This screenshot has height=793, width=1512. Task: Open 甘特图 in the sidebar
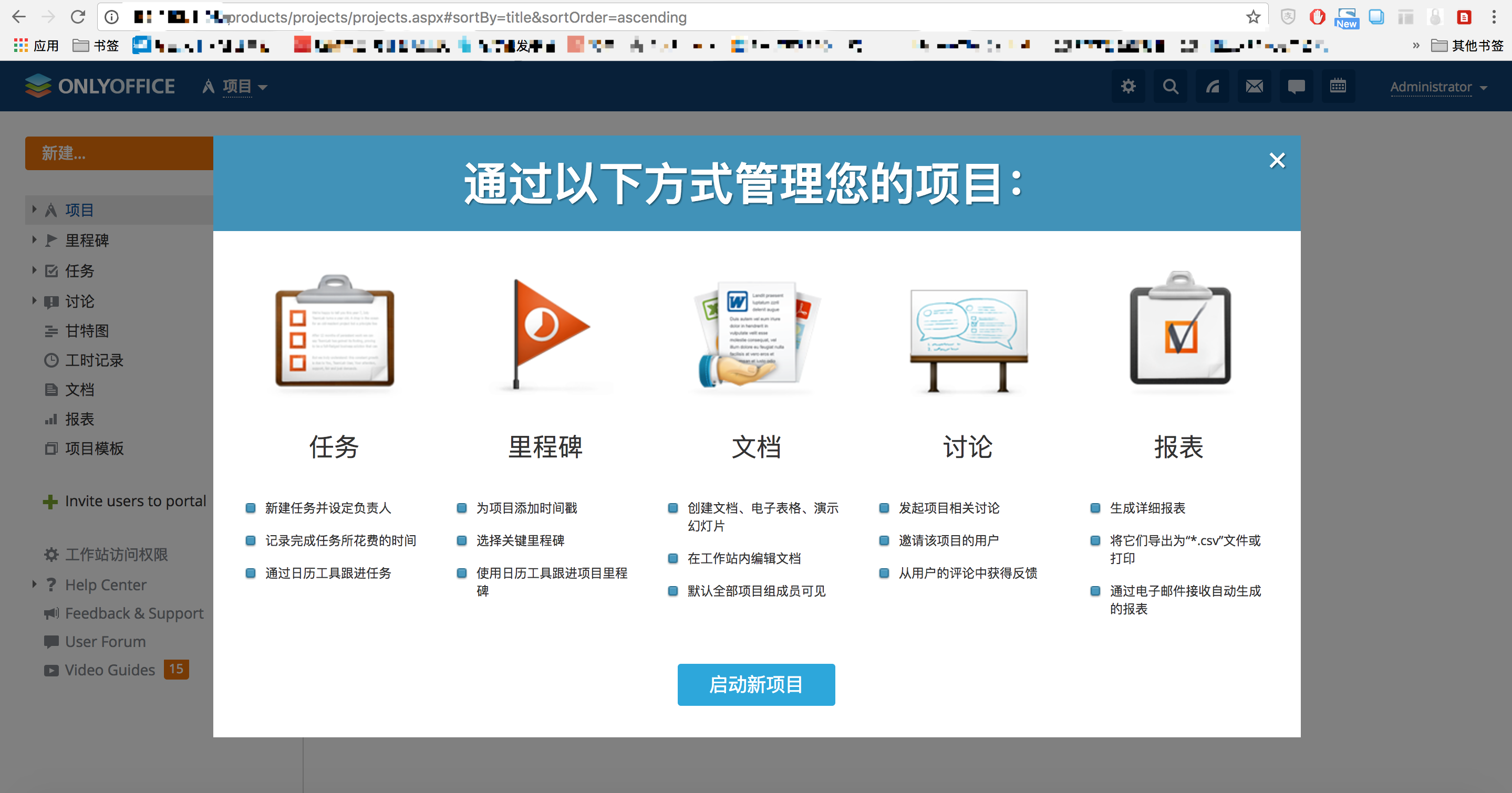pyautogui.click(x=87, y=331)
